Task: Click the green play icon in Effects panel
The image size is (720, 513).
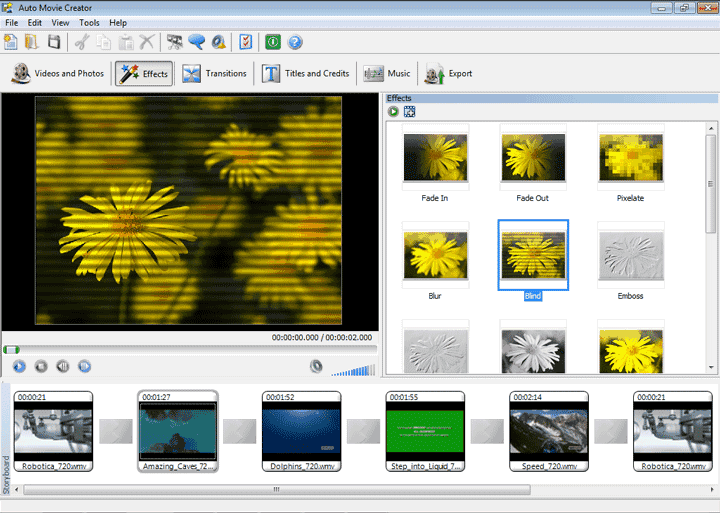Action: [394, 111]
